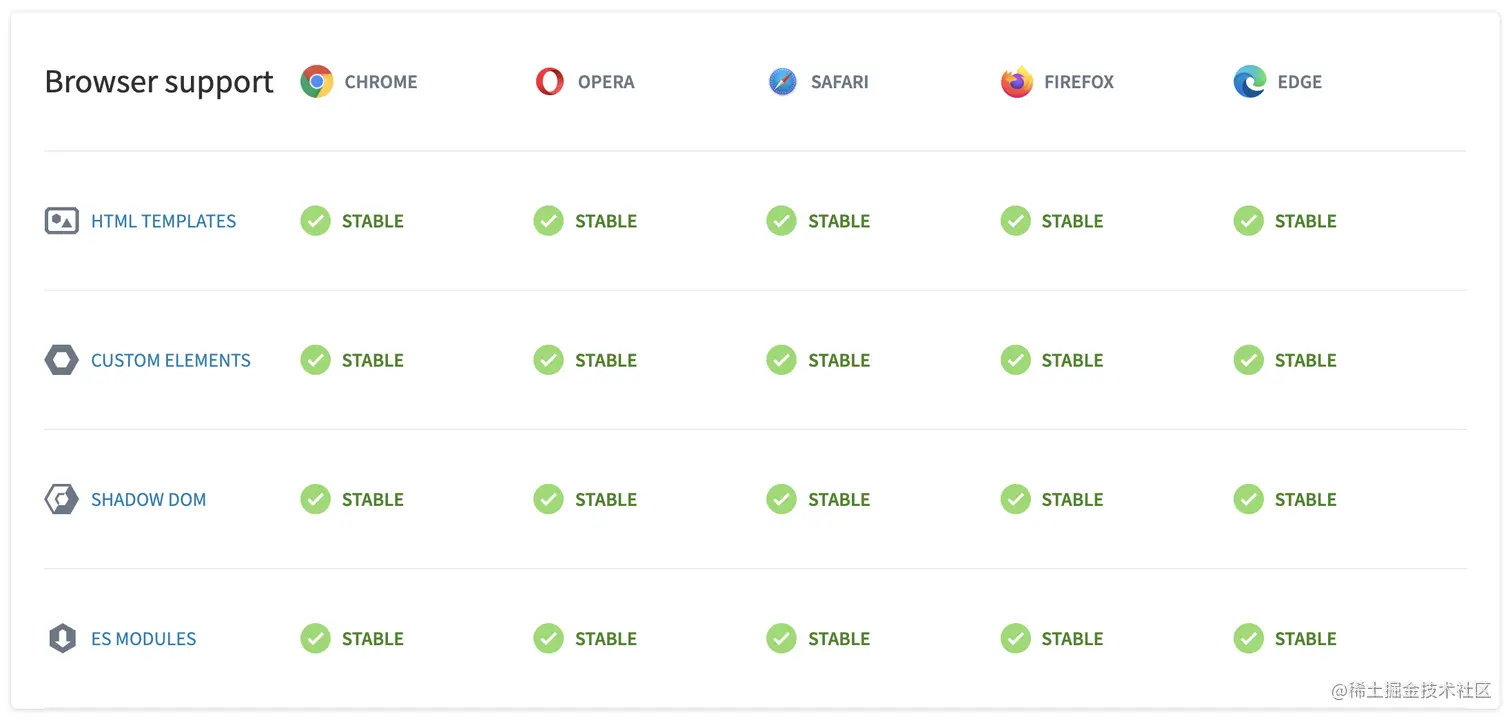
Task: Click Opera's STABLE label for Shadow DOM
Action: point(606,499)
